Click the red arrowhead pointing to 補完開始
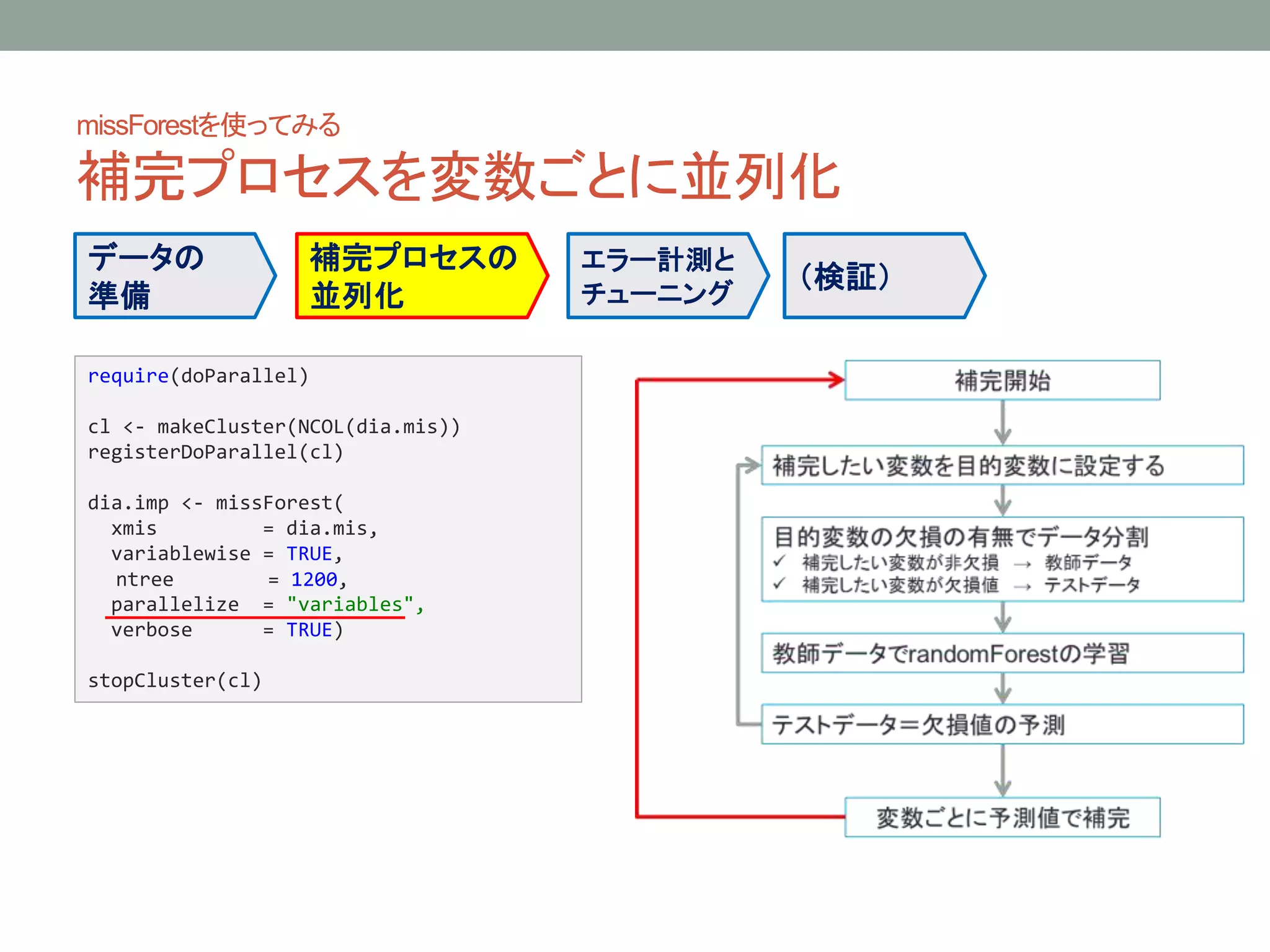The height and width of the screenshot is (952, 1270). point(837,379)
